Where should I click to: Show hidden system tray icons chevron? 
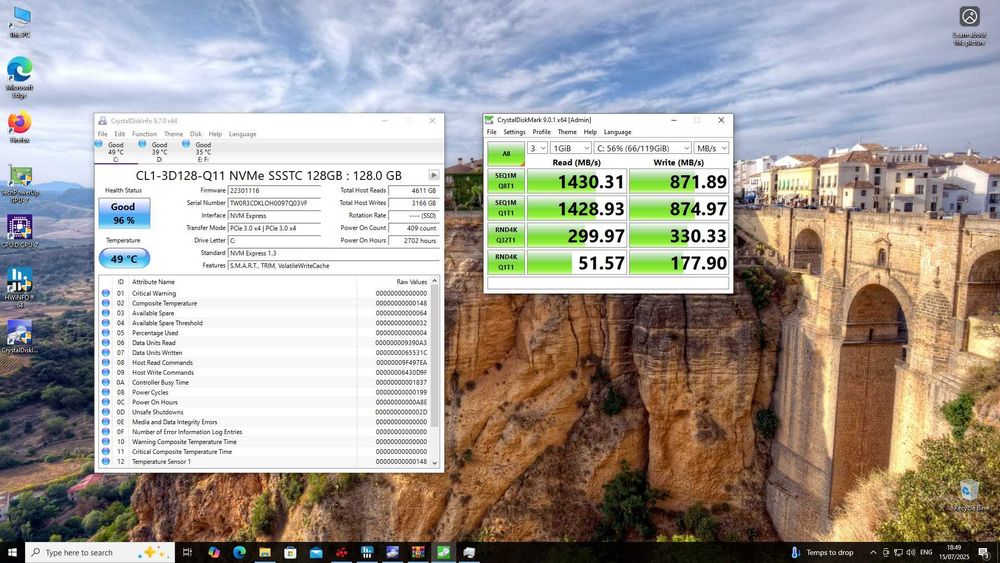(x=873, y=552)
